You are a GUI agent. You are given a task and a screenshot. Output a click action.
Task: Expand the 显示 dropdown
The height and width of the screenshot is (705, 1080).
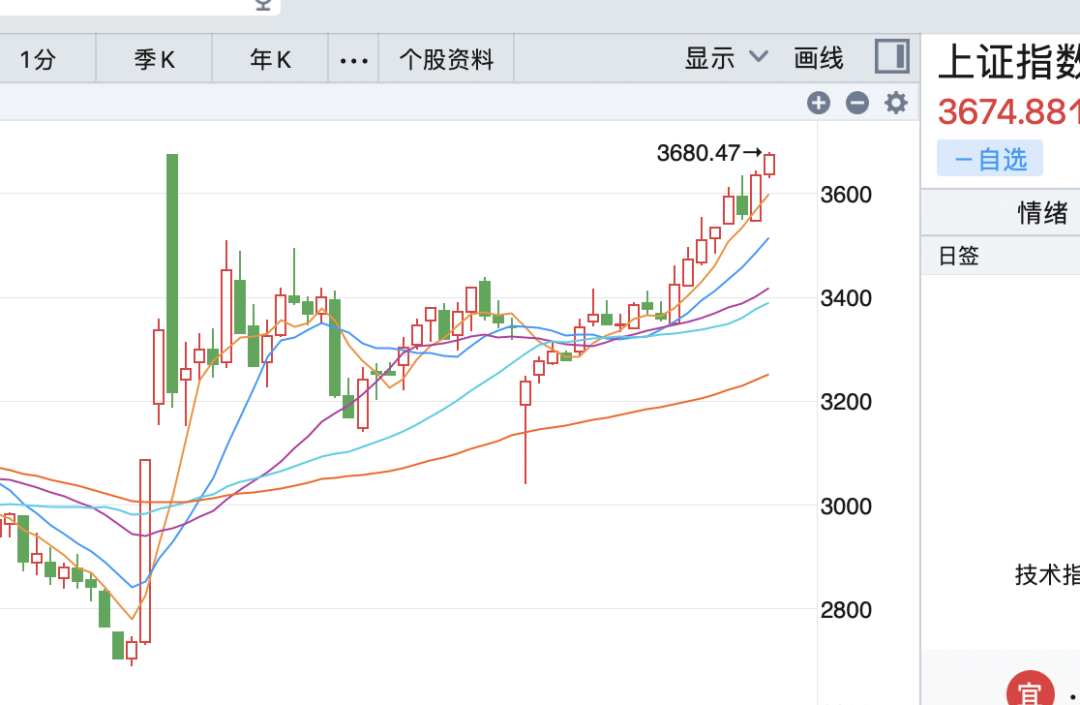pos(726,59)
